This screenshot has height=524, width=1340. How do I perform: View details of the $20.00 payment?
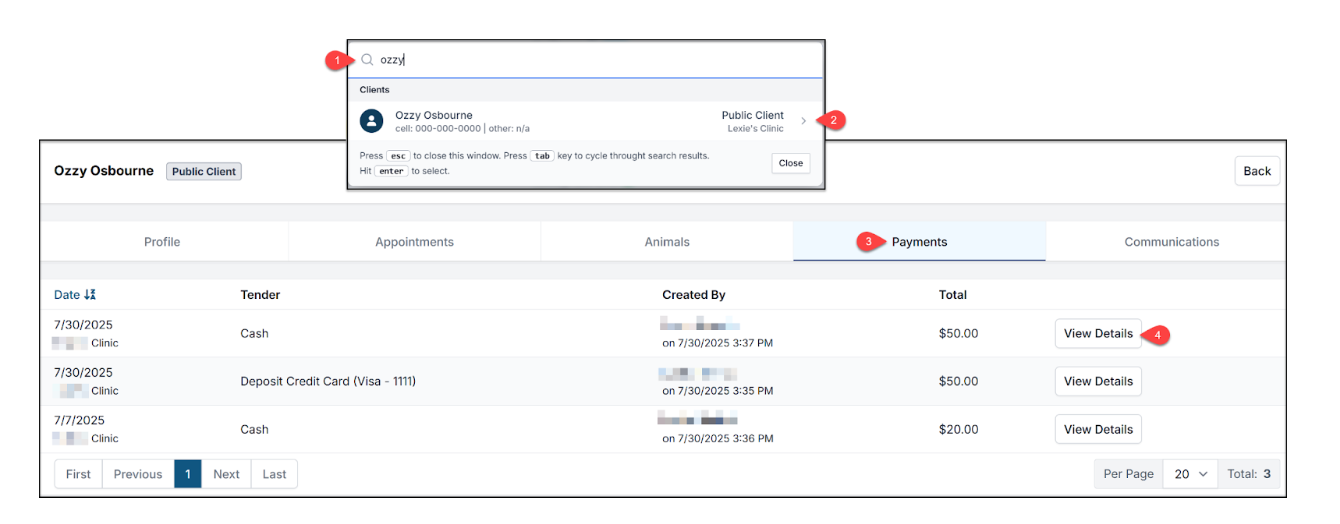click(1098, 429)
